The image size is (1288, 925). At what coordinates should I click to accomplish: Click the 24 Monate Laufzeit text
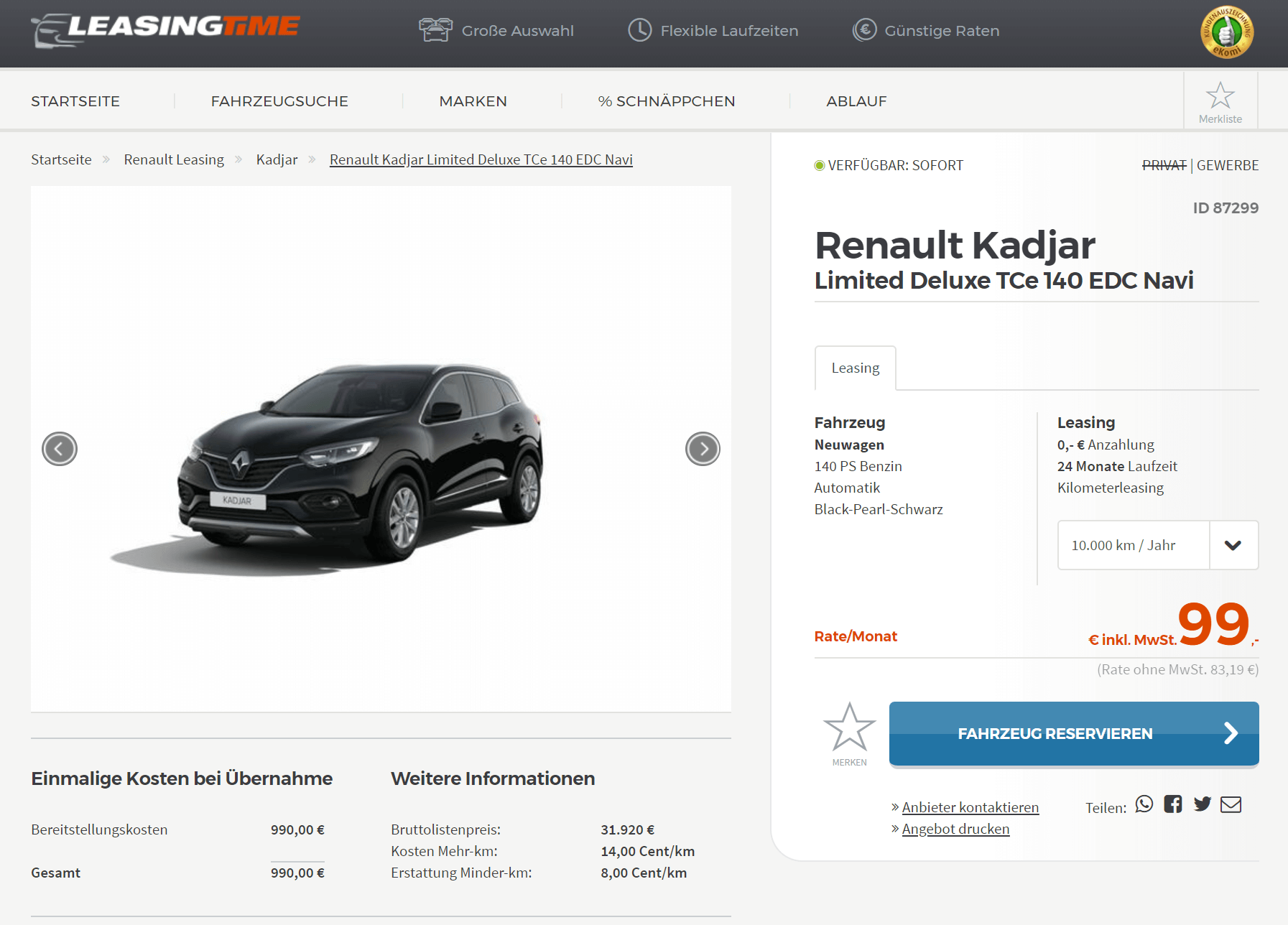(x=1117, y=466)
